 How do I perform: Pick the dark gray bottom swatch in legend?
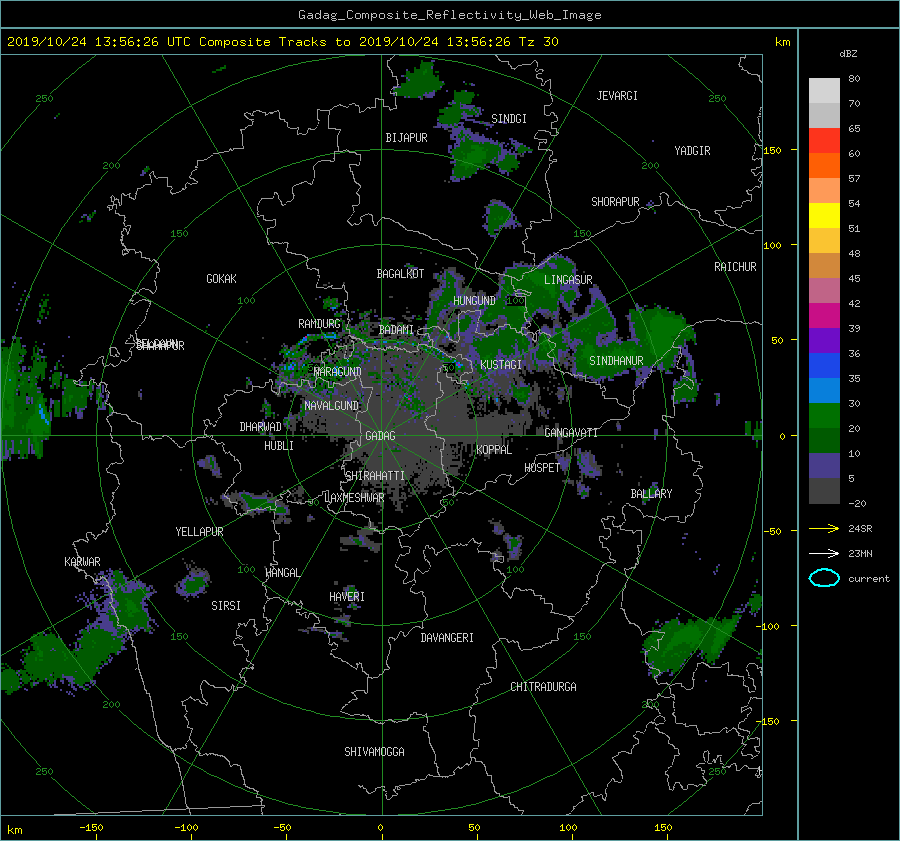(824, 490)
